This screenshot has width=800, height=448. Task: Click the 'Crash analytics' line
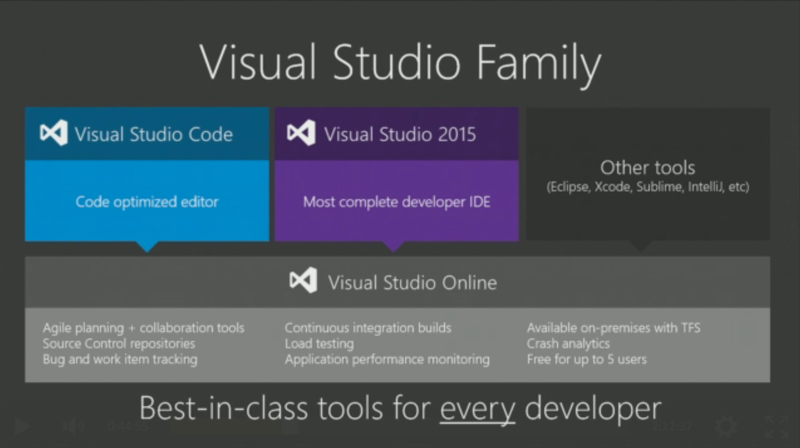click(568, 343)
